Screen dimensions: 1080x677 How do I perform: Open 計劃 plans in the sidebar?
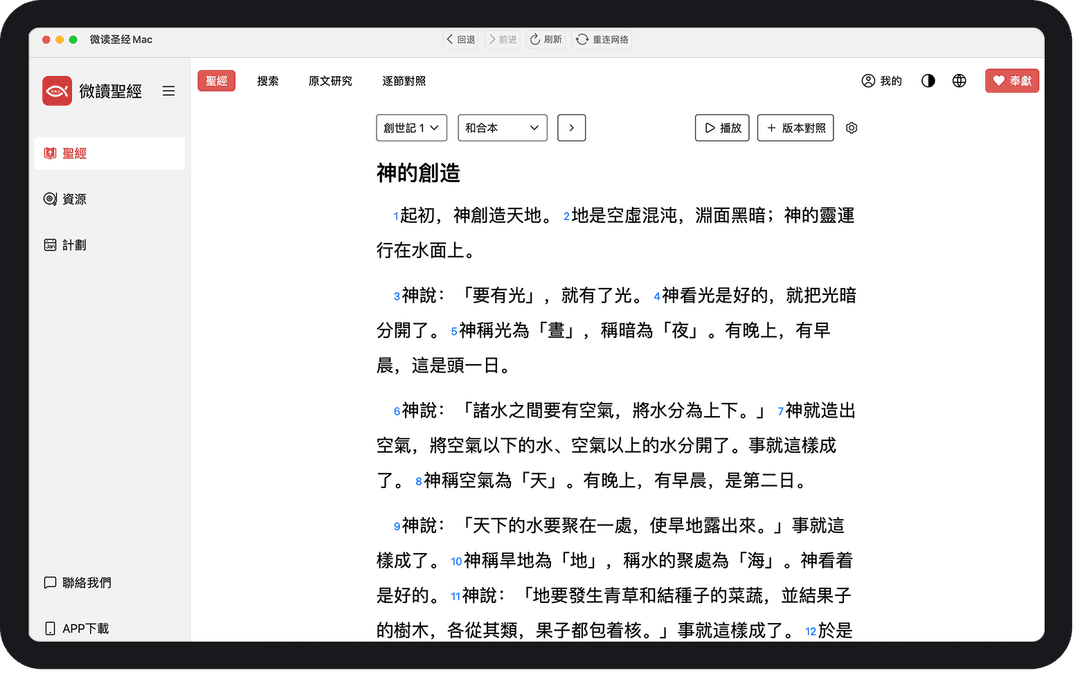52,244
